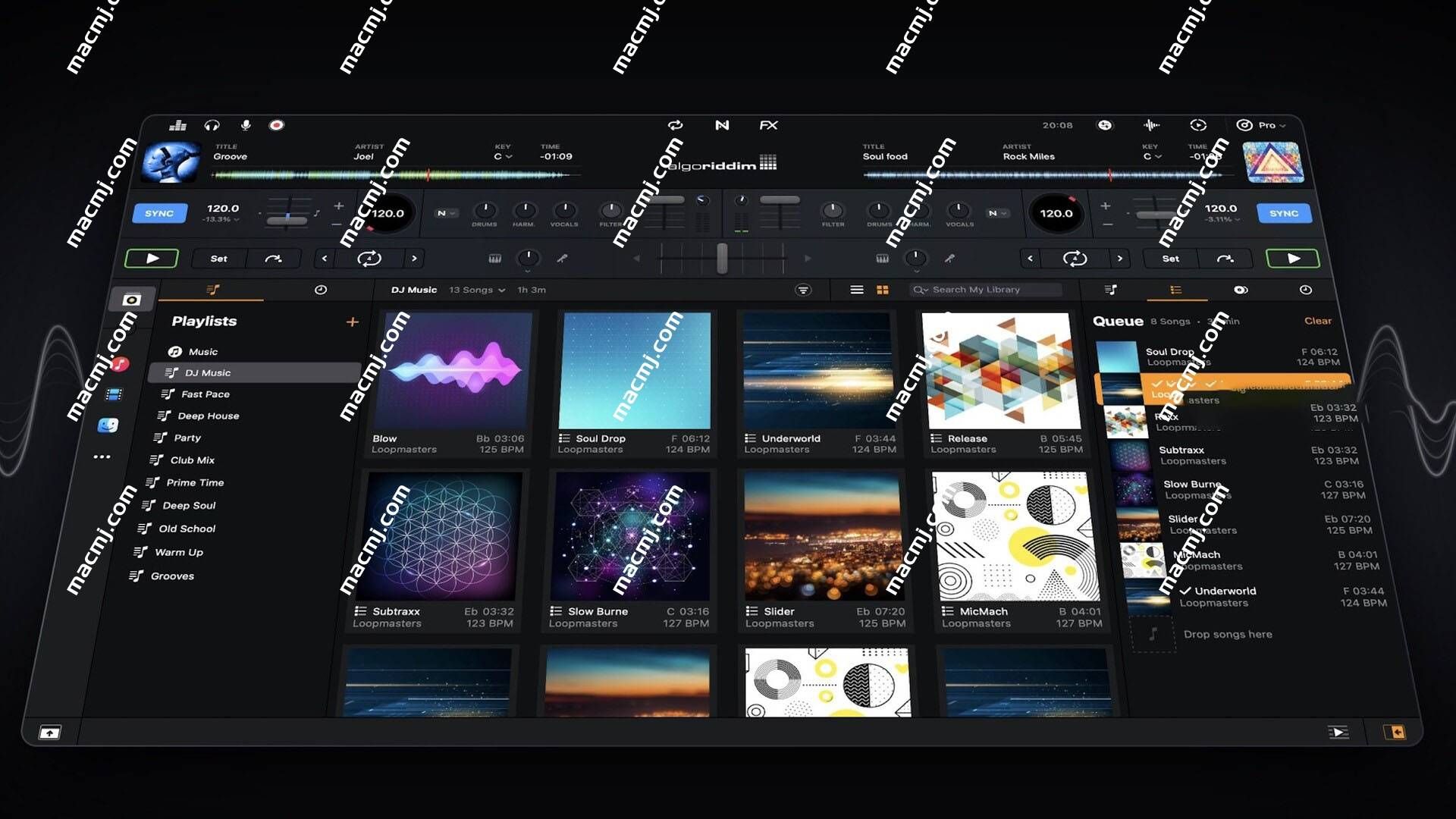Click the crossfader handle

pyautogui.click(x=722, y=259)
